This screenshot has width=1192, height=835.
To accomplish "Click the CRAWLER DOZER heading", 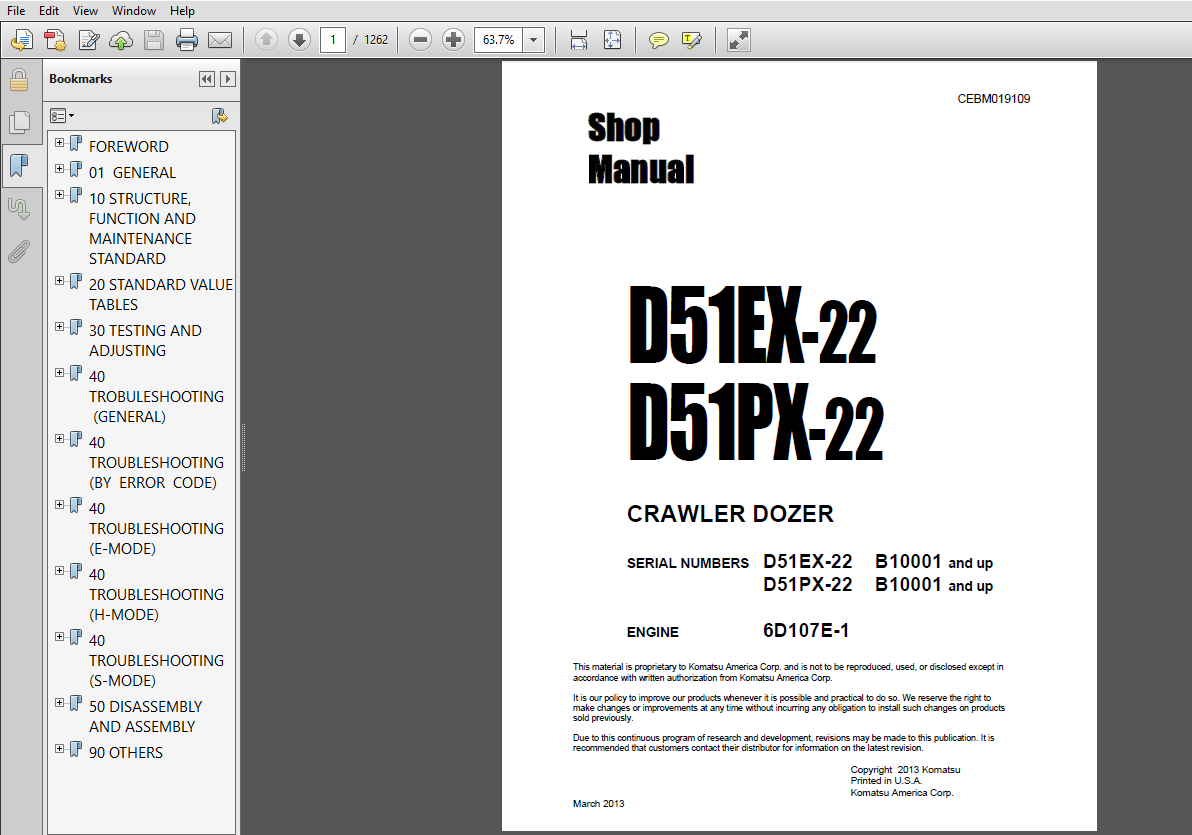I will [x=730, y=514].
